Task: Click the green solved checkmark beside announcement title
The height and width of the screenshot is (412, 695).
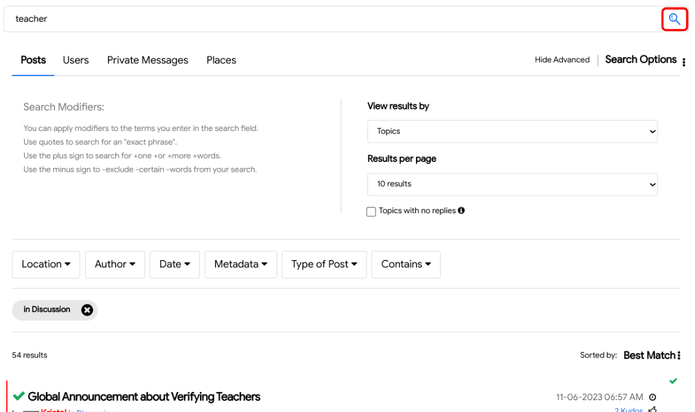Action: click(x=19, y=396)
